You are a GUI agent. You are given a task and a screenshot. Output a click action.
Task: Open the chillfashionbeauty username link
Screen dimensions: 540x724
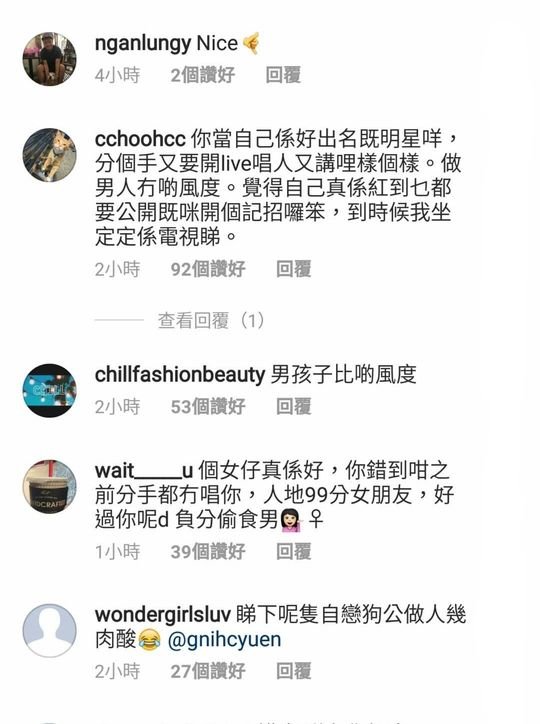pyautogui.click(x=180, y=374)
